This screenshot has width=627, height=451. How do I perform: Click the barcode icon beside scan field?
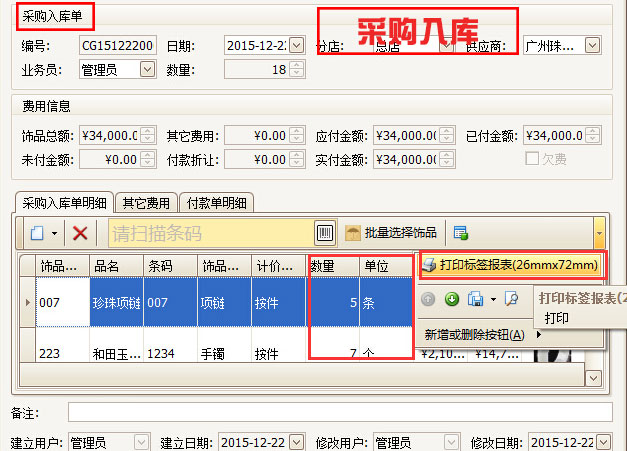pos(325,233)
